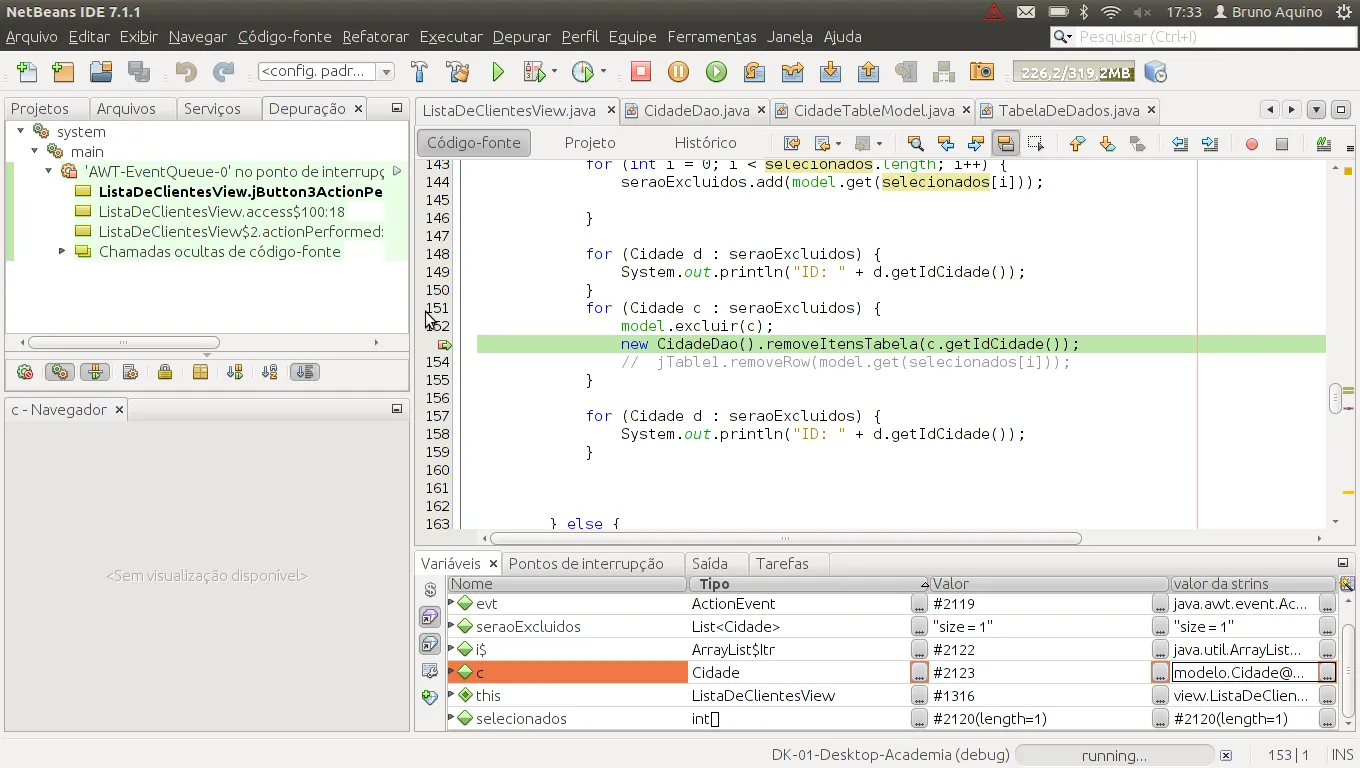This screenshot has width=1360, height=768.
Task: Toggle alphabetical sort in Debugging panel
Action: point(270,372)
